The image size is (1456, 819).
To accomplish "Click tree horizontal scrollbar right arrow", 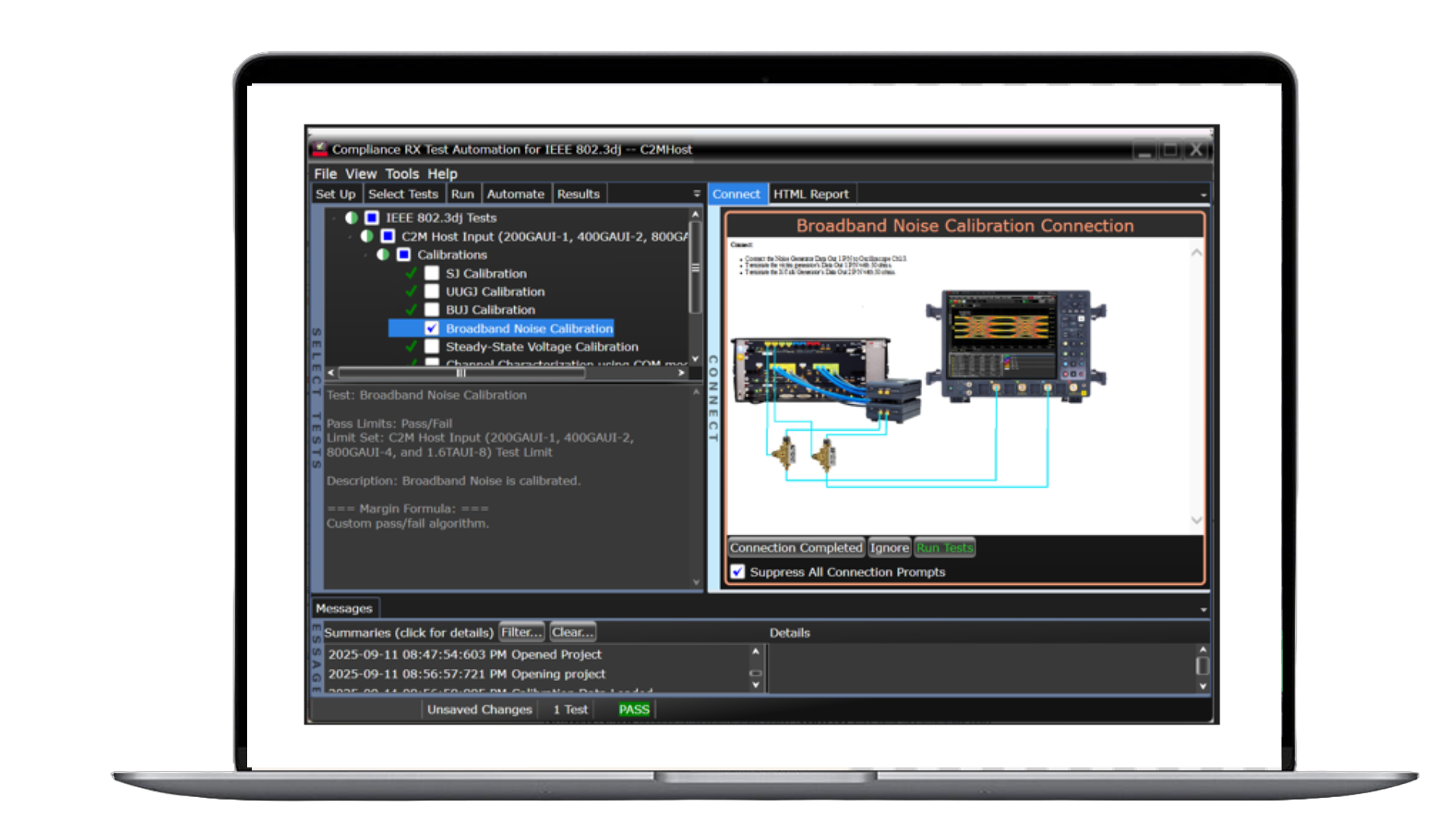I will pyautogui.click(x=682, y=372).
